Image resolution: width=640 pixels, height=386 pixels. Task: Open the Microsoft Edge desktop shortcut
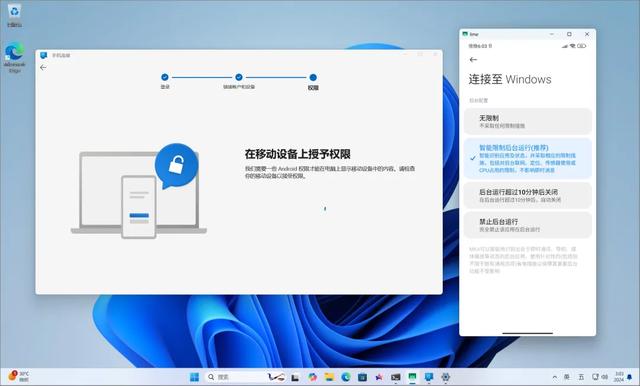(14, 57)
